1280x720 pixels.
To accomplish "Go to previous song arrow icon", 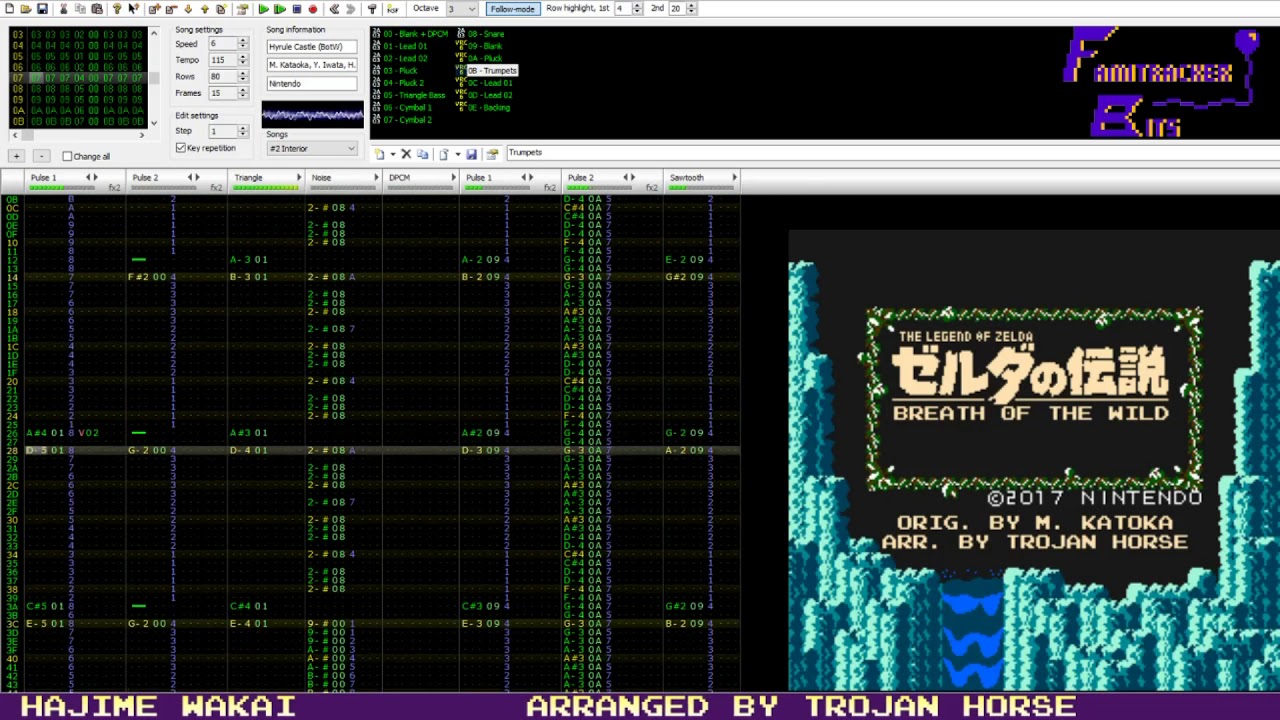I will point(334,9).
